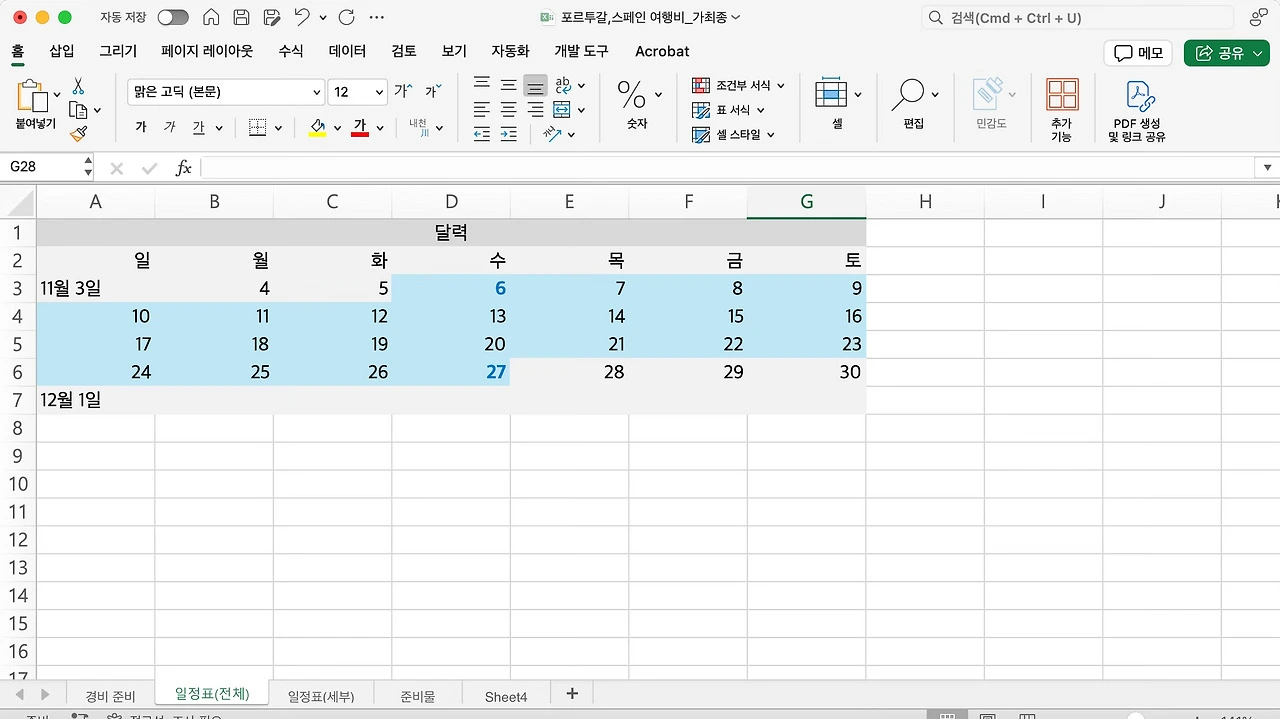Expand the borders dropdown arrow
This screenshot has width=1280, height=719.
point(278,128)
